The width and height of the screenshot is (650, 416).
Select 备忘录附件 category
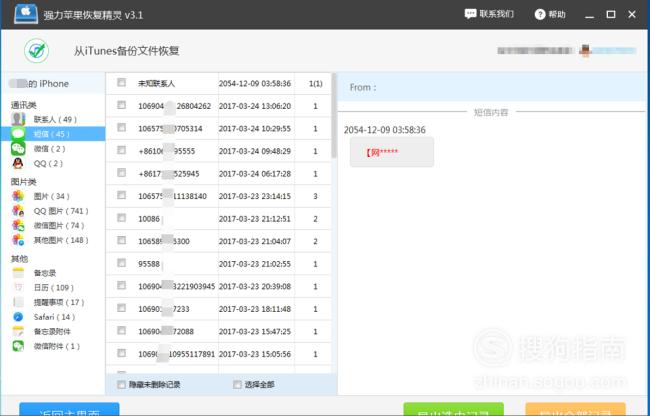[52, 331]
